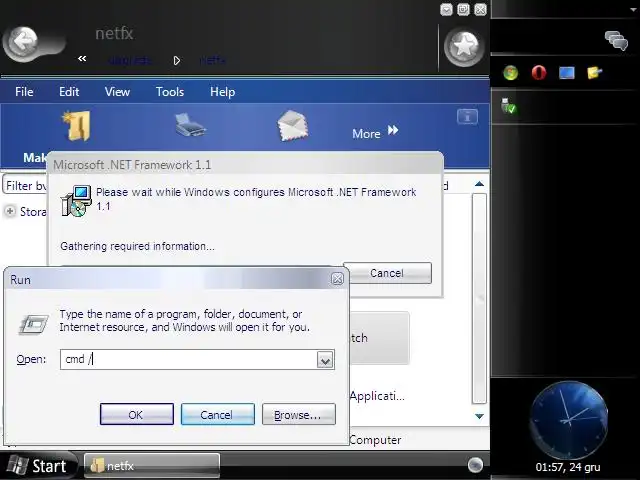
Task: Click the blue desktop monitor sidebar icon
Action: pos(567,73)
